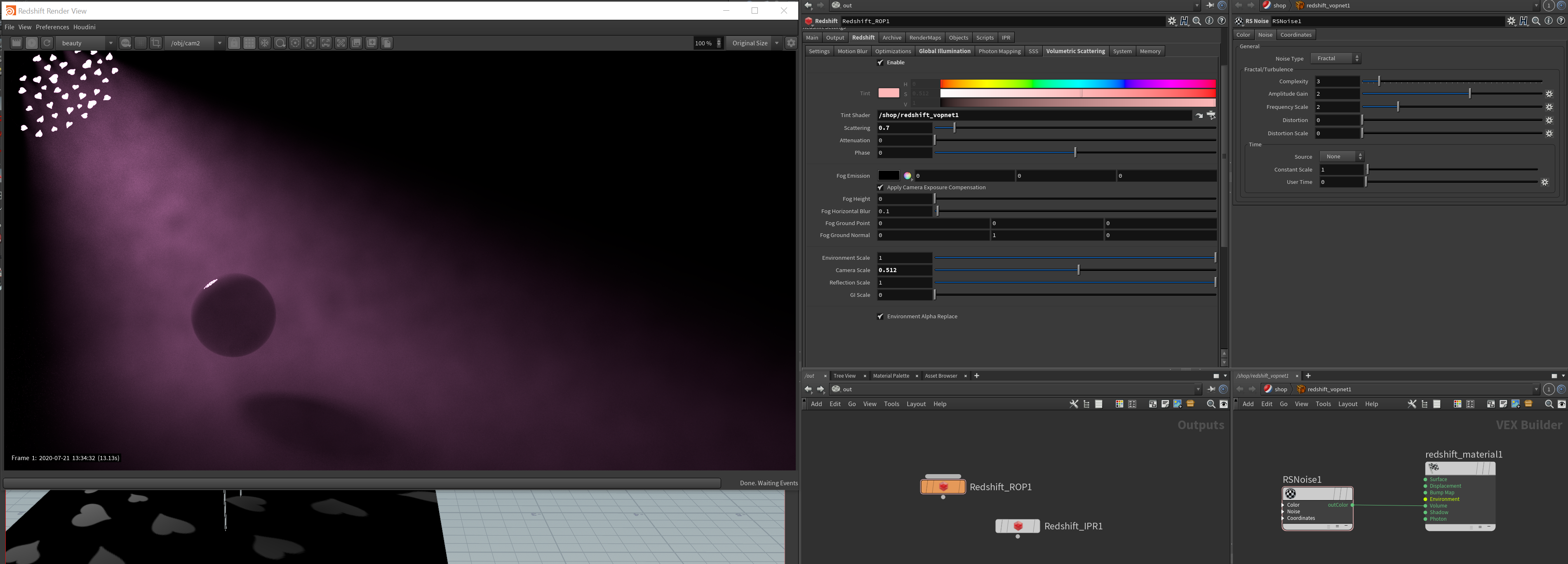Click the add snapshot icon
The image size is (1568, 564).
click(371, 42)
